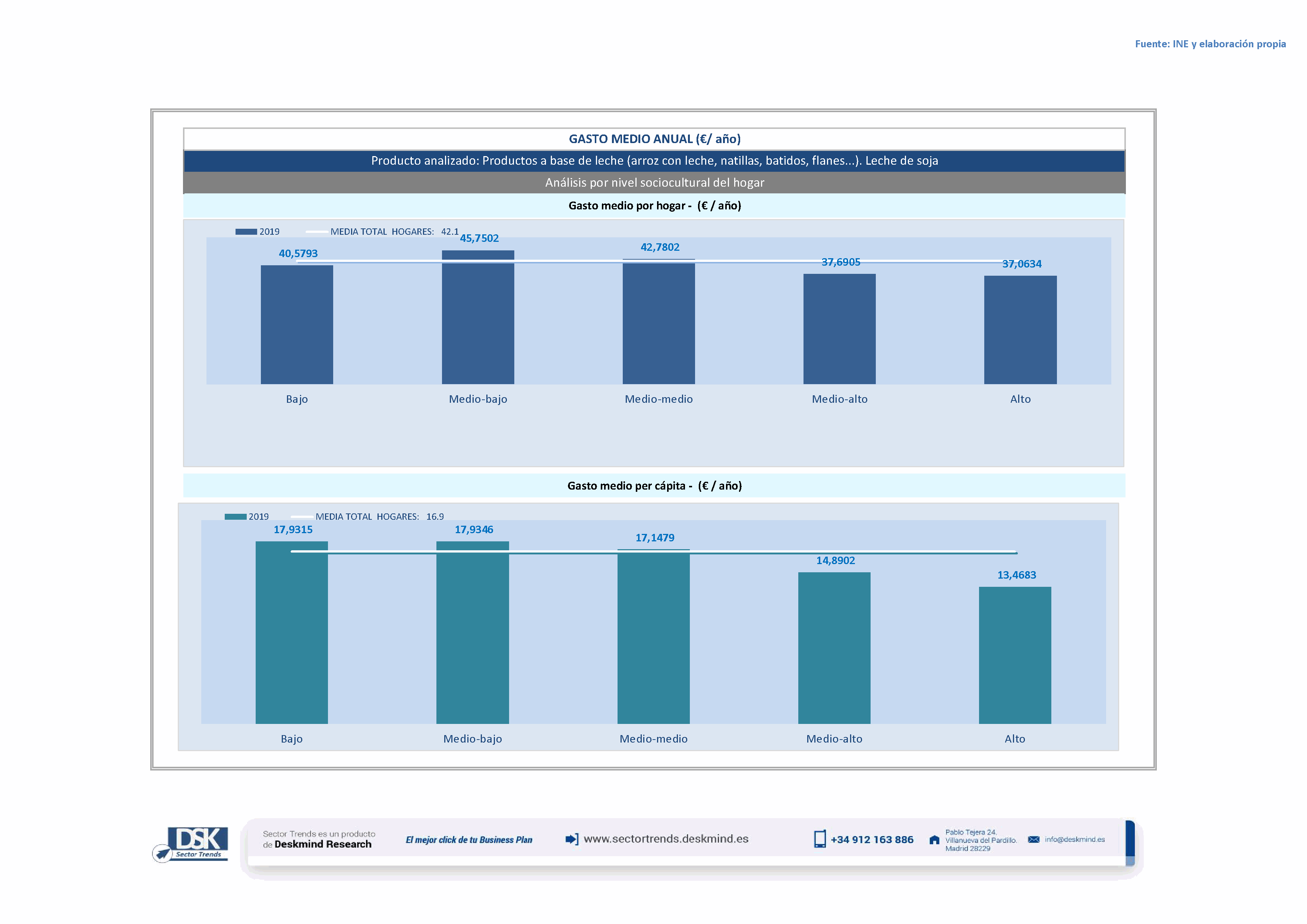The height and width of the screenshot is (924, 1307).
Task: Click the mobile phone icon in footer
Action: pos(819,839)
